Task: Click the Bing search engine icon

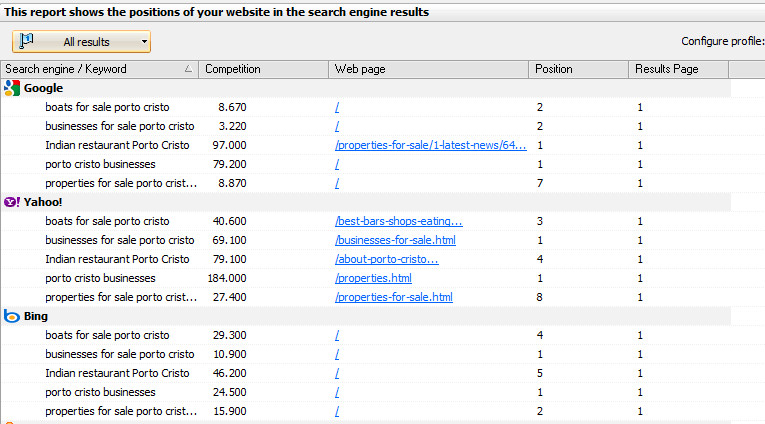Action: point(12,316)
